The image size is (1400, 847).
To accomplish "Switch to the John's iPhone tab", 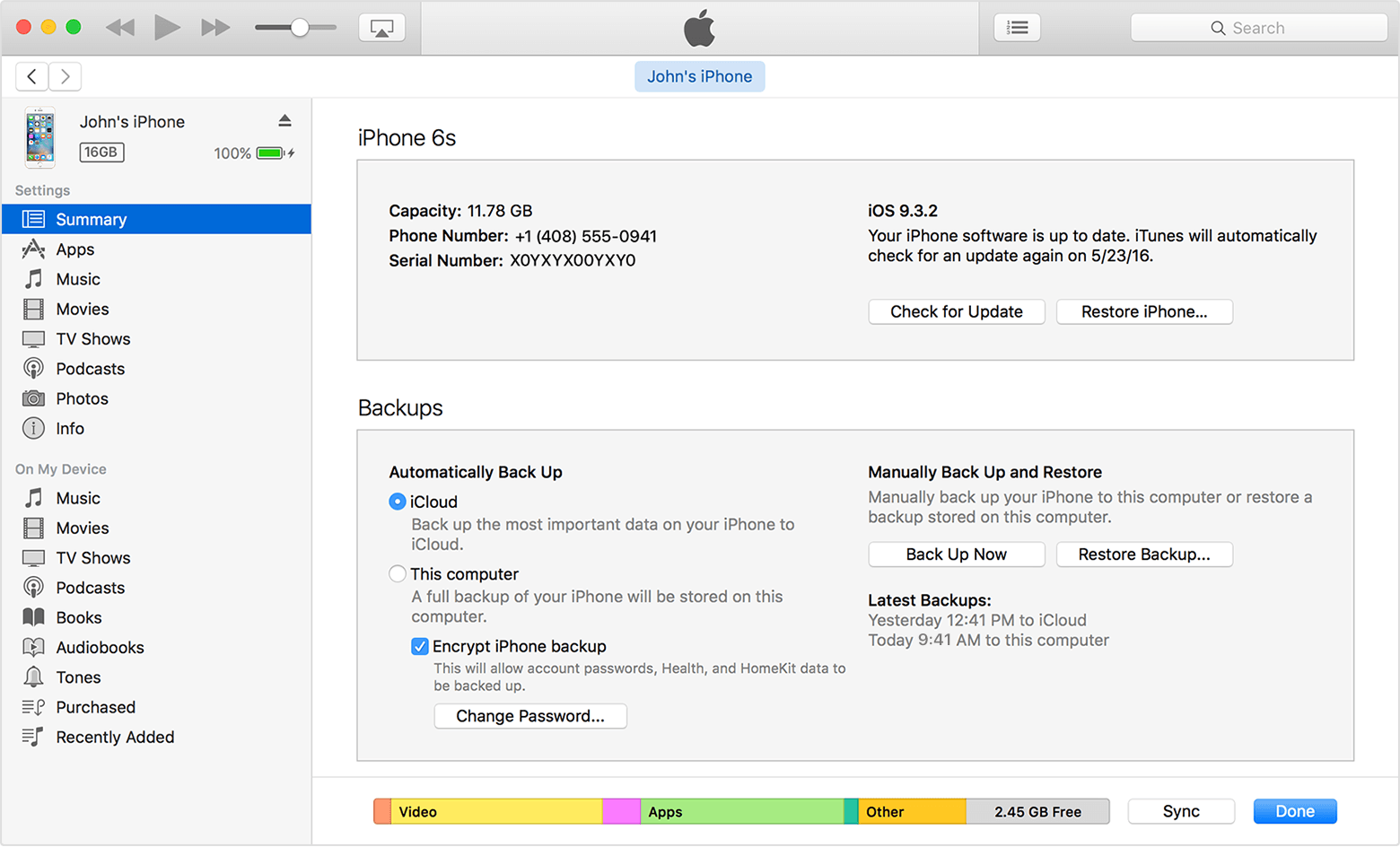I will coord(699,76).
